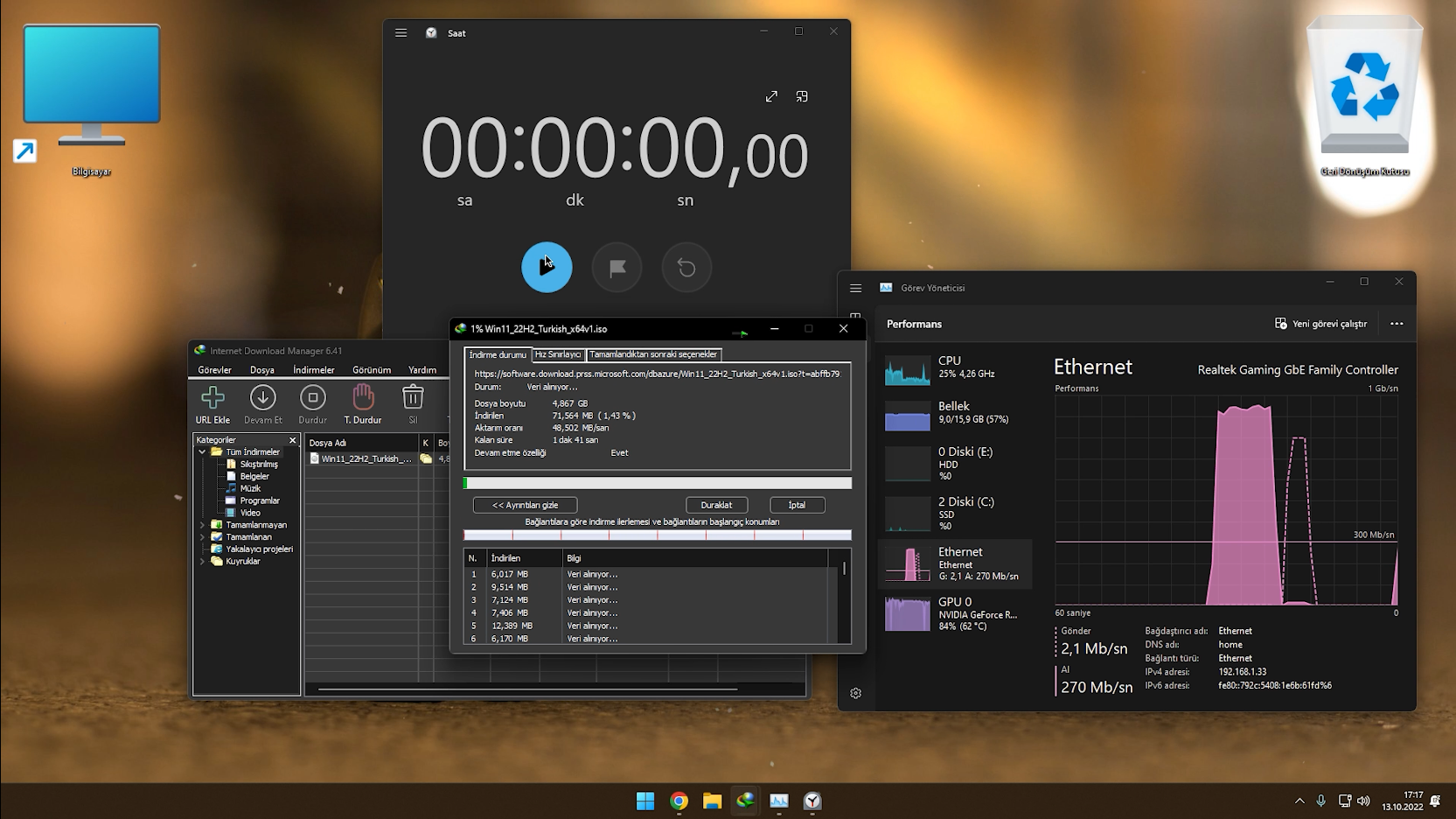
Task: Expand the stopwatch to full view
Action: pos(771,96)
